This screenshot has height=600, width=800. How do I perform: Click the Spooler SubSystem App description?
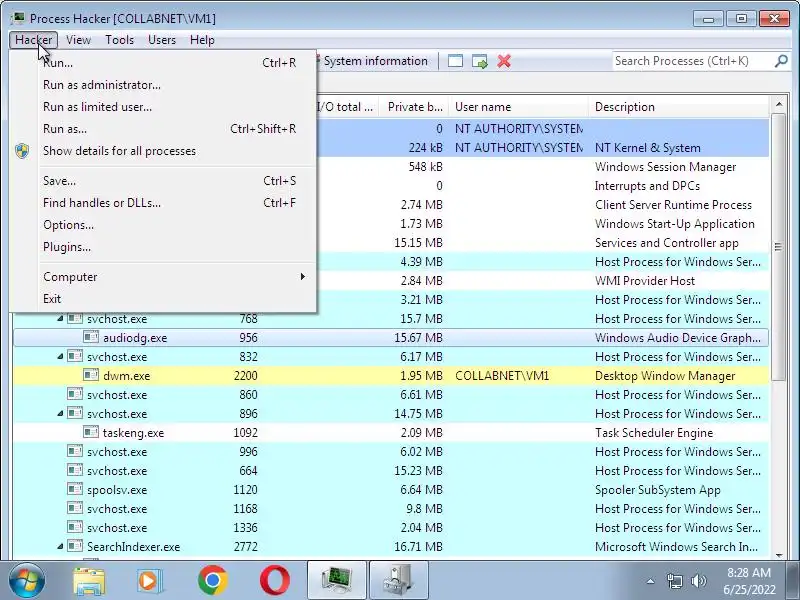click(658, 490)
